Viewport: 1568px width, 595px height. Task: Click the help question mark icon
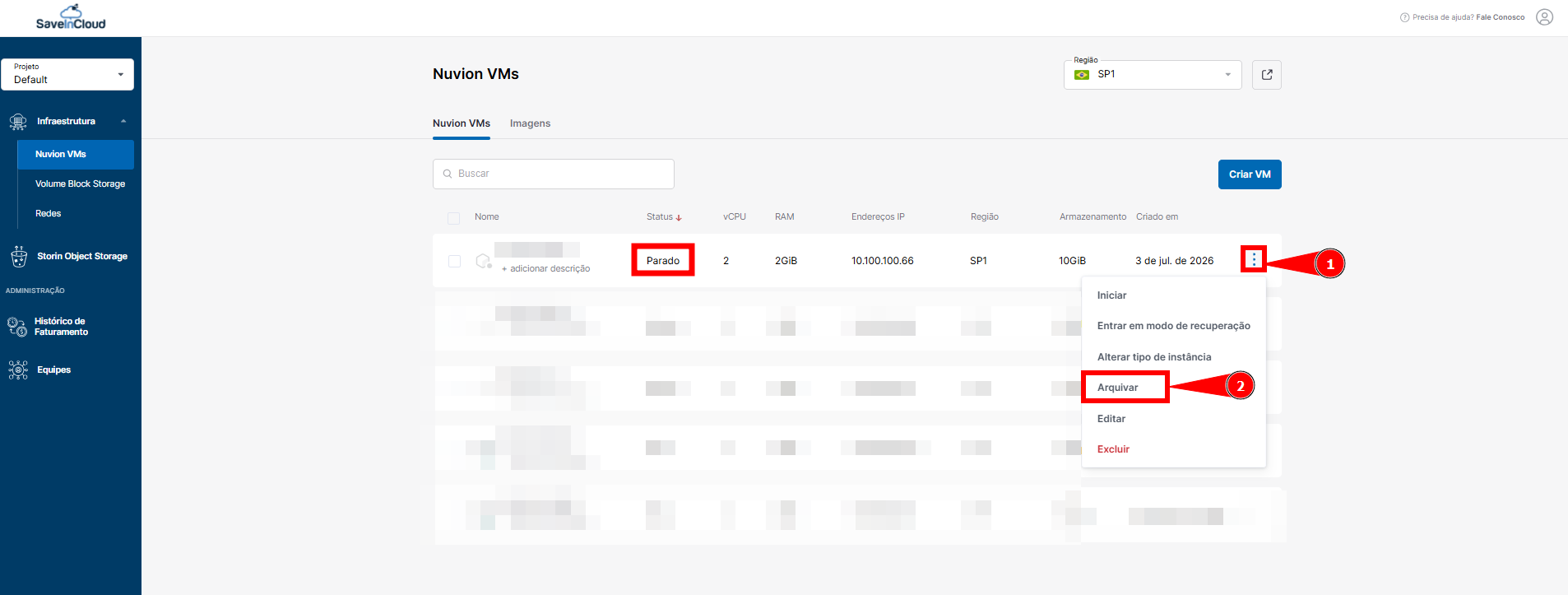click(1404, 17)
